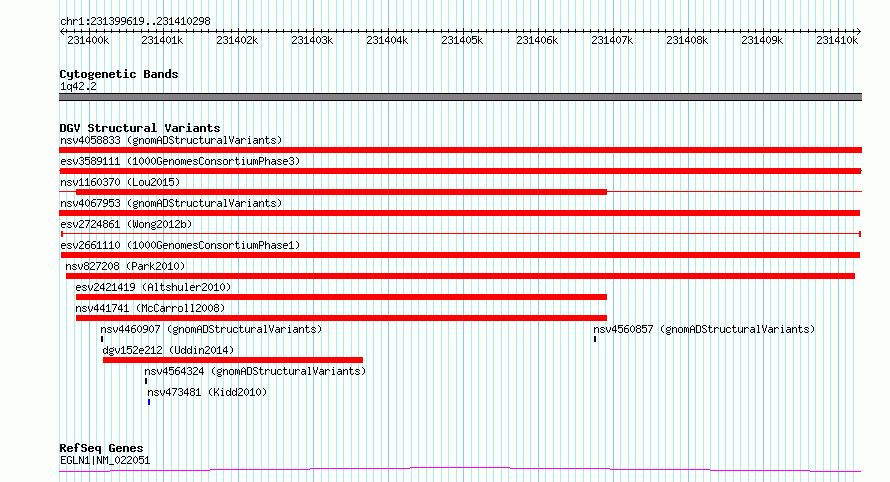
Task: Click the 231402k ruler tick label
Action: [x=237, y=41]
